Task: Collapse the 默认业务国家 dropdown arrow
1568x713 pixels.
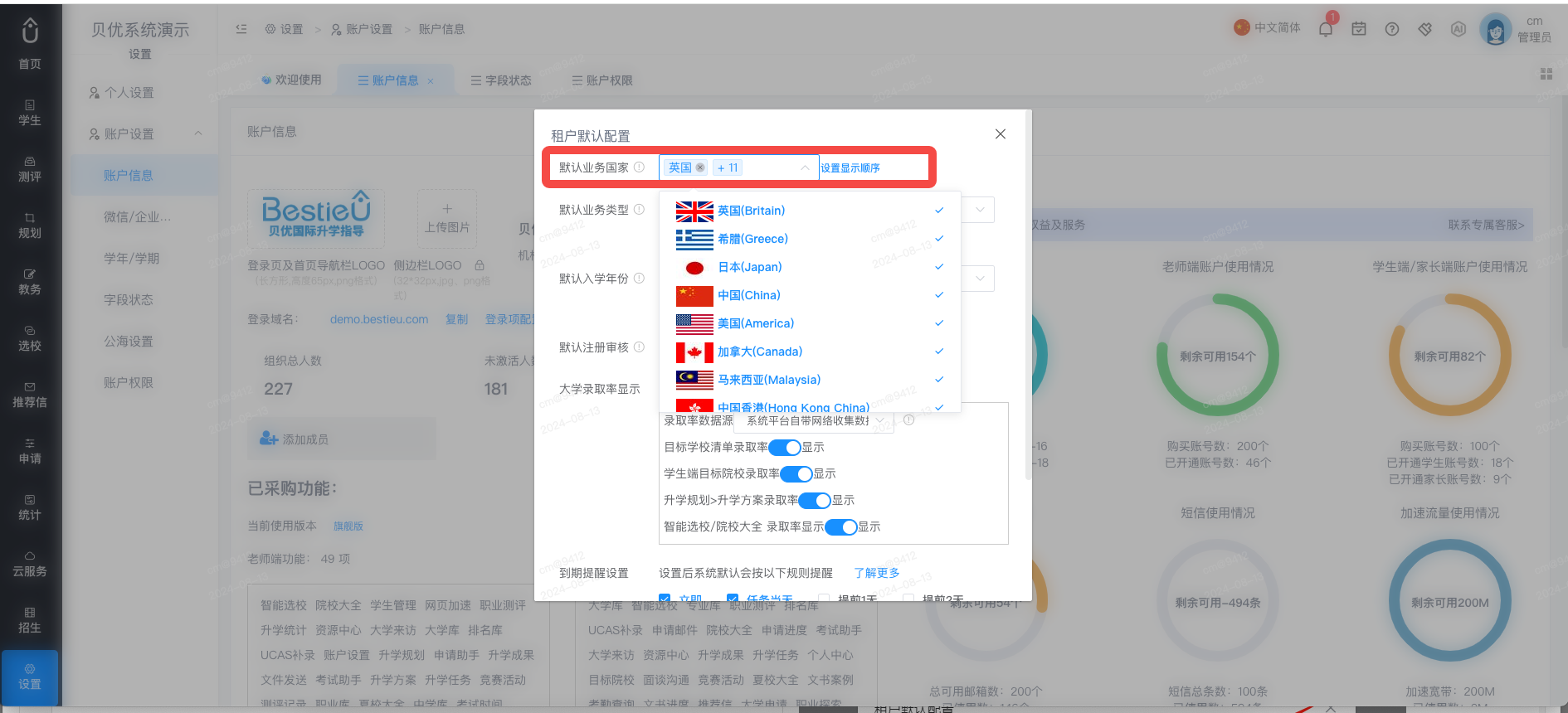Action: pos(805,167)
